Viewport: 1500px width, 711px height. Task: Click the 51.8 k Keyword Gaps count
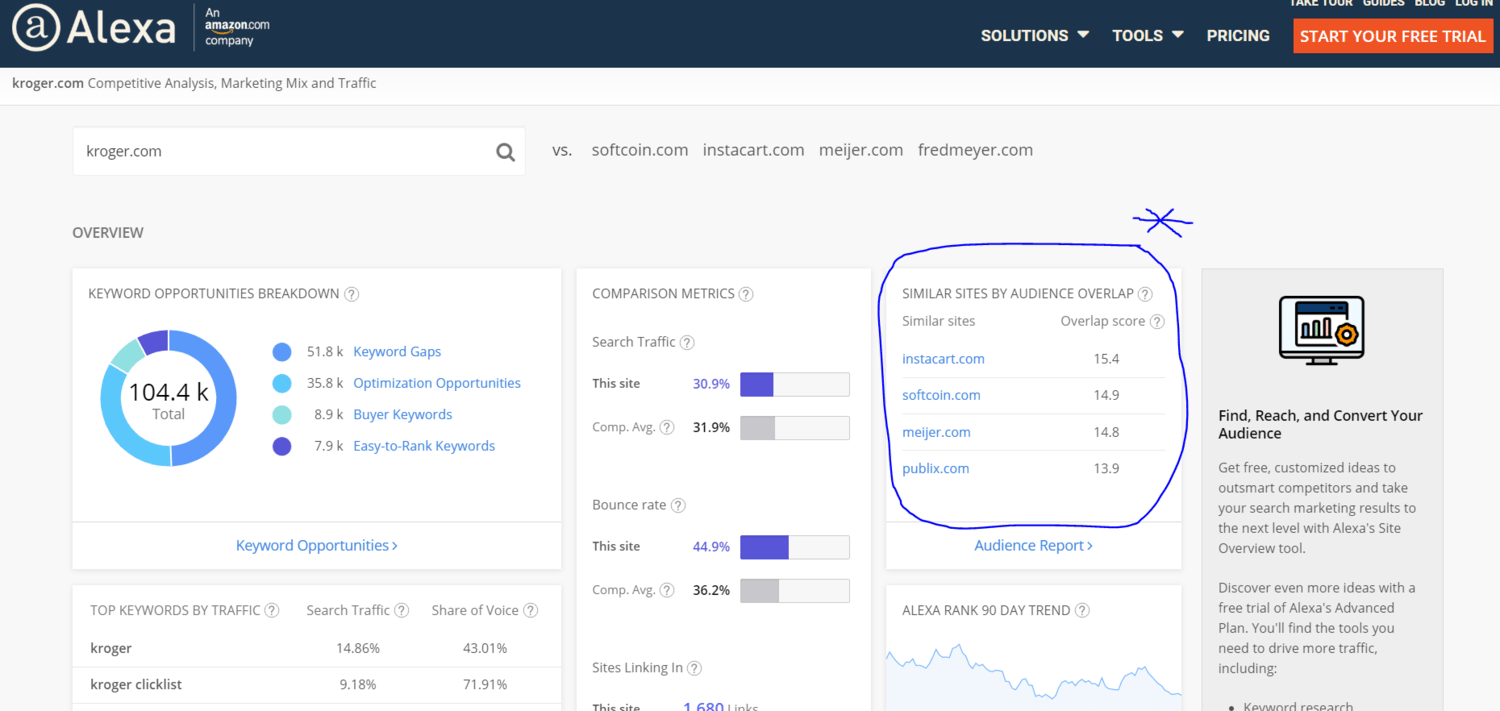click(x=325, y=352)
